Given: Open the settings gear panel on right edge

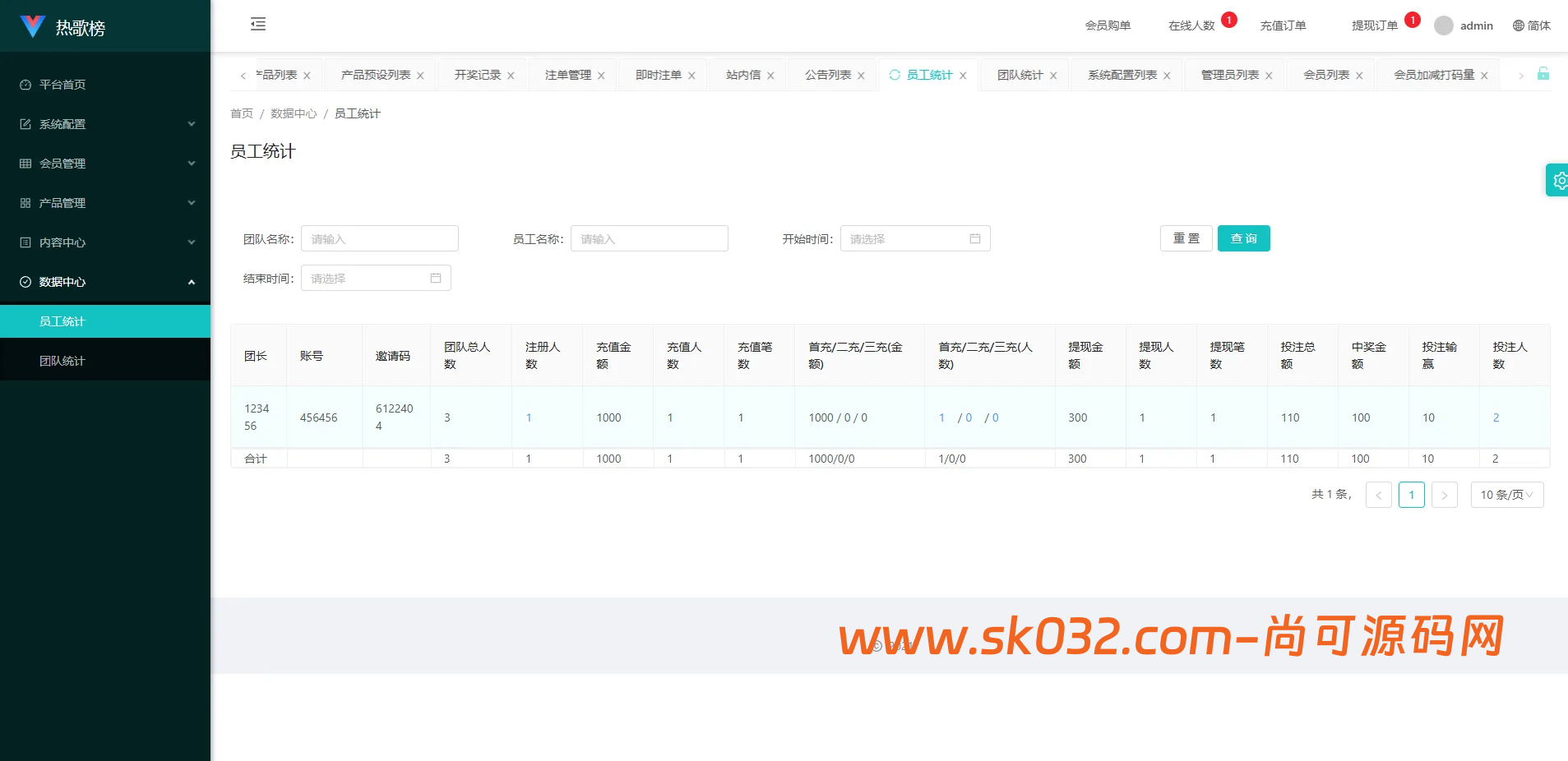Looking at the screenshot, I should 1558,180.
